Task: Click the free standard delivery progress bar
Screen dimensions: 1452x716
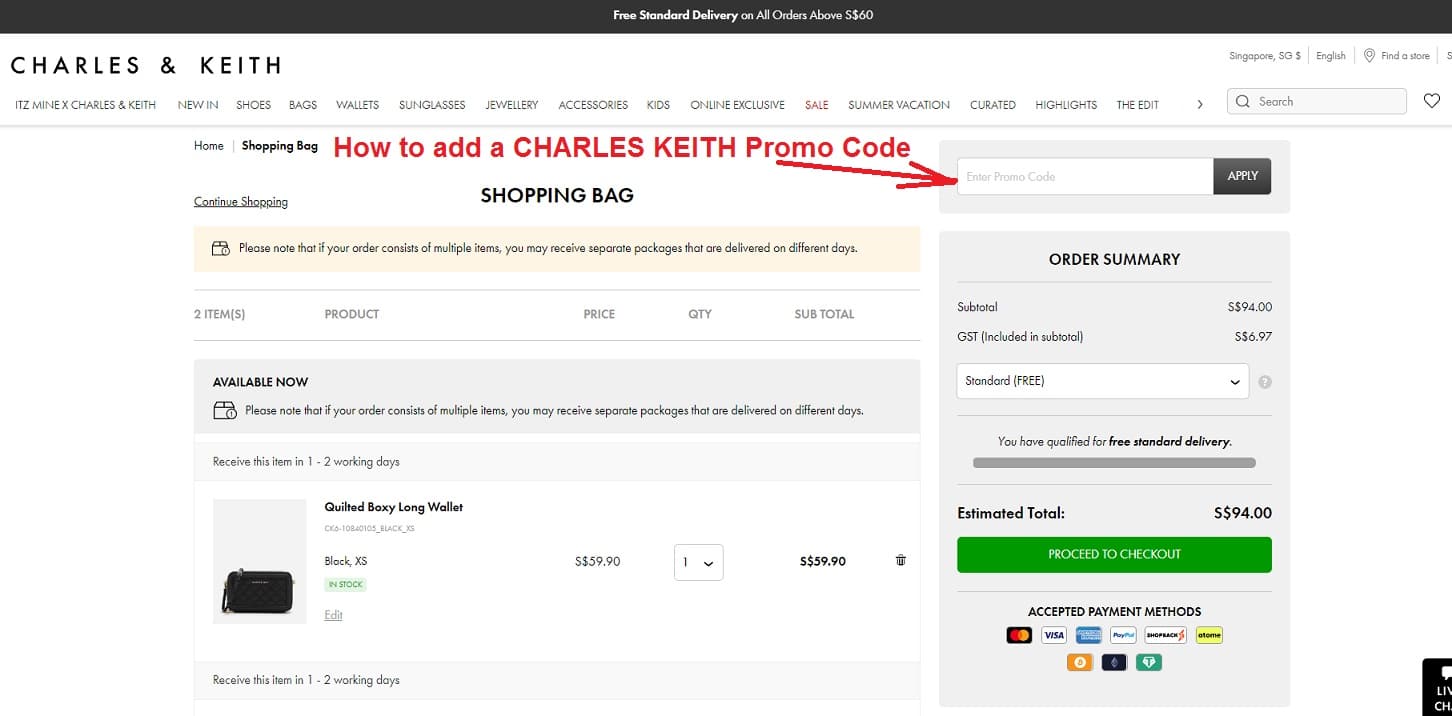Action: pos(1113,462)
